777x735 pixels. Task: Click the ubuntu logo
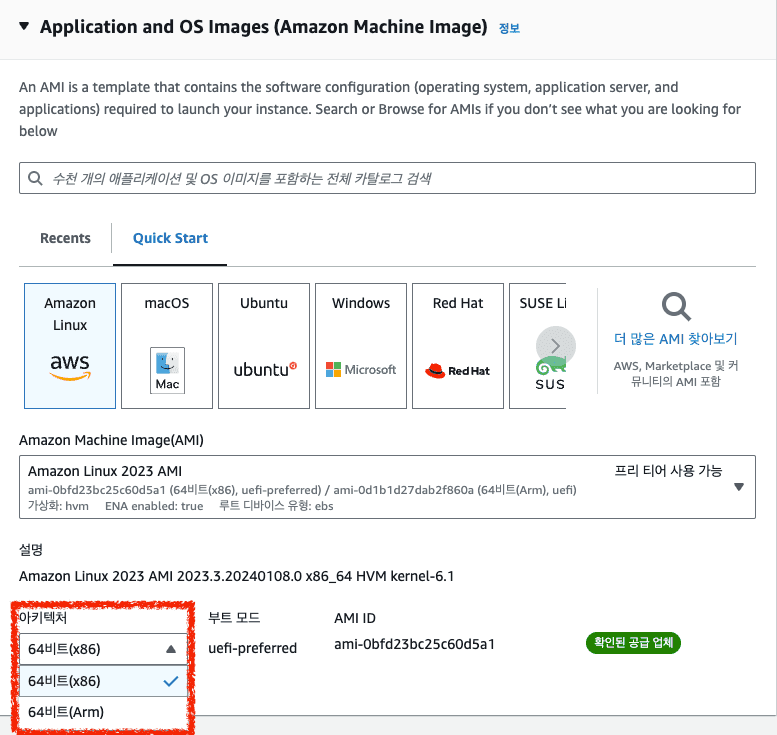click(x=265, y=370)
